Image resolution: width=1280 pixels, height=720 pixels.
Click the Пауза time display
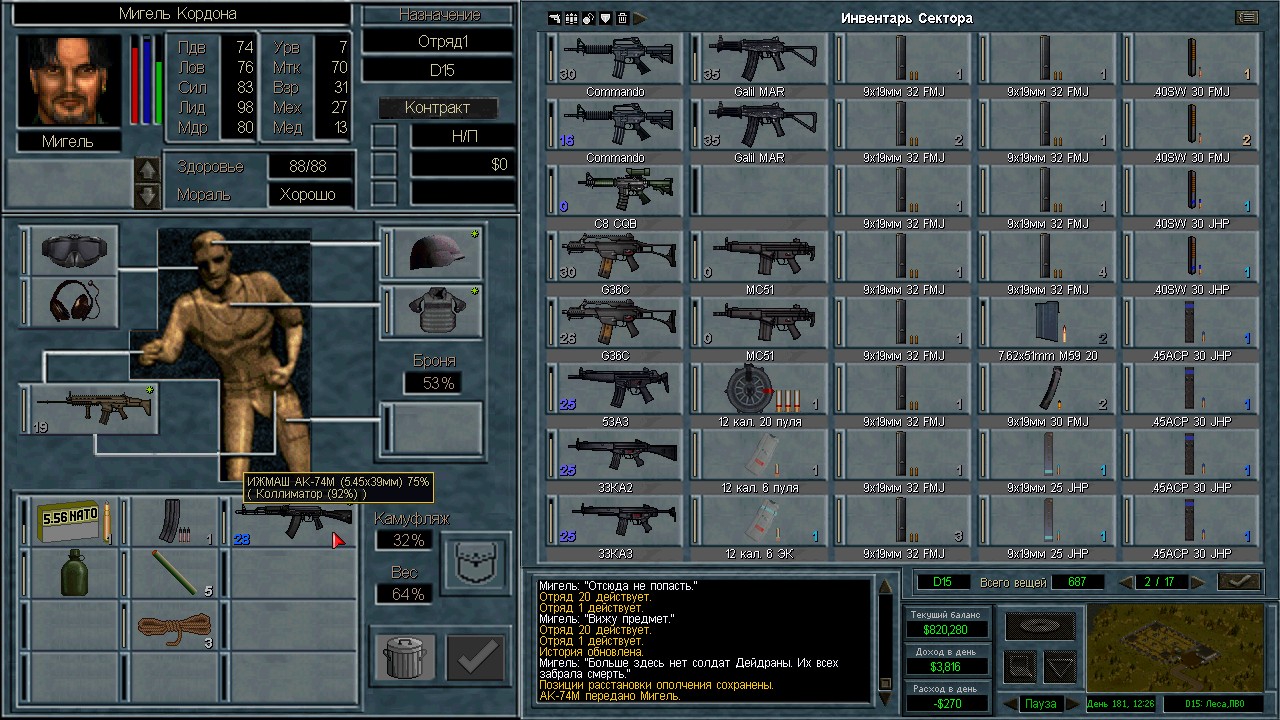pyautogui.click(x=1041, y=704)
